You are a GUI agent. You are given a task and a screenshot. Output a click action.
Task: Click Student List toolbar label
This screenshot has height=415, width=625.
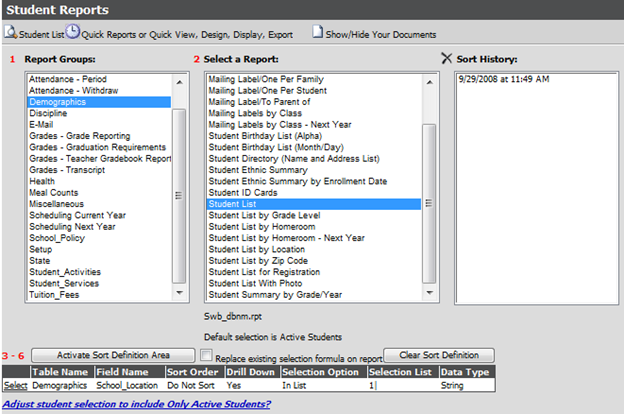point(41,35)
